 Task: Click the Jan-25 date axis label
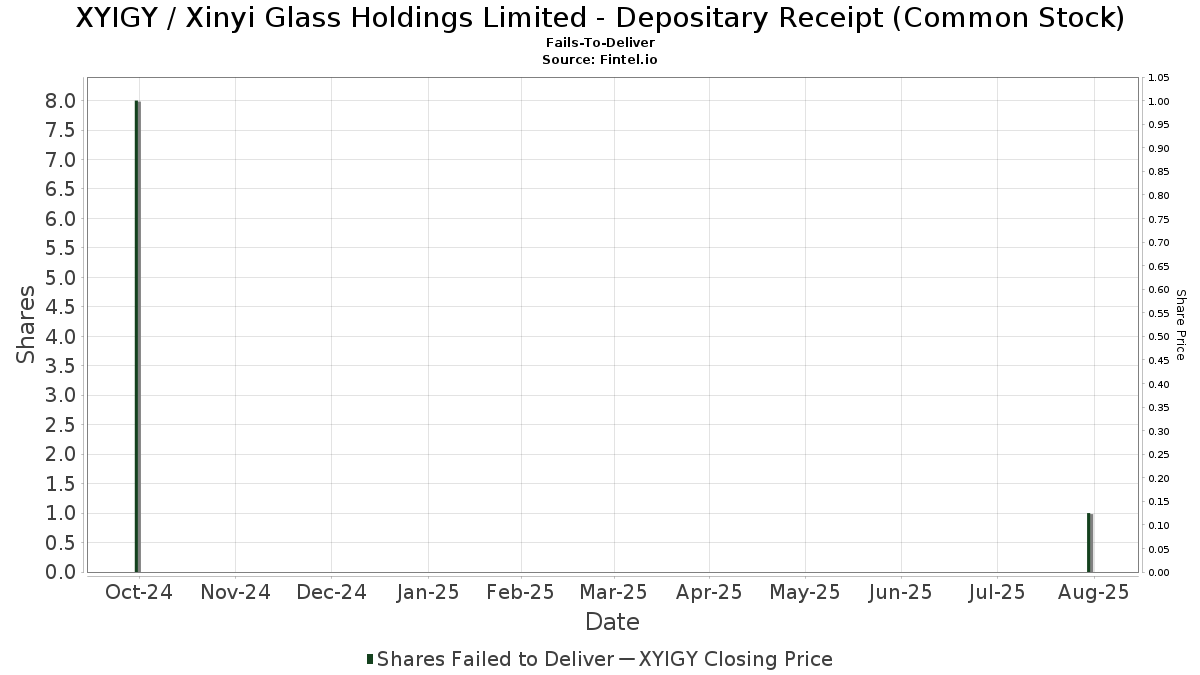tap(427, 592)
